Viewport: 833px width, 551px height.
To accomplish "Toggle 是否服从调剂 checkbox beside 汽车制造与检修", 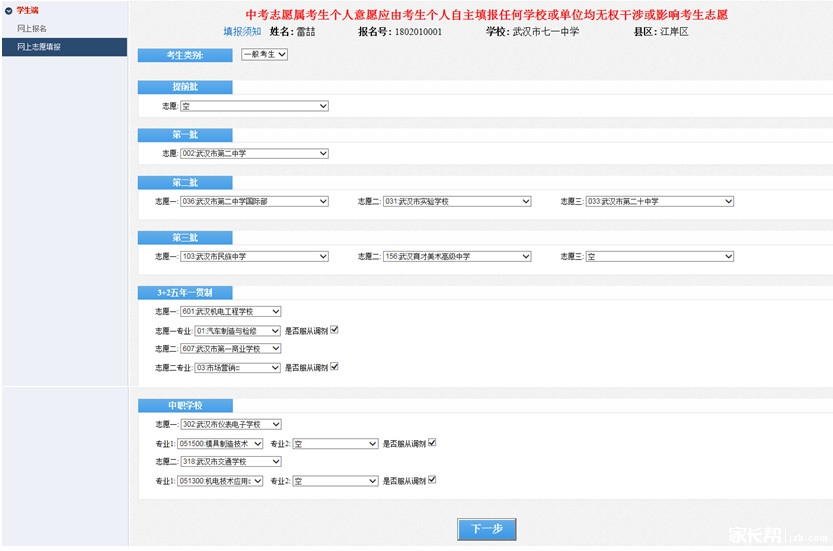I will coord(335,330).
